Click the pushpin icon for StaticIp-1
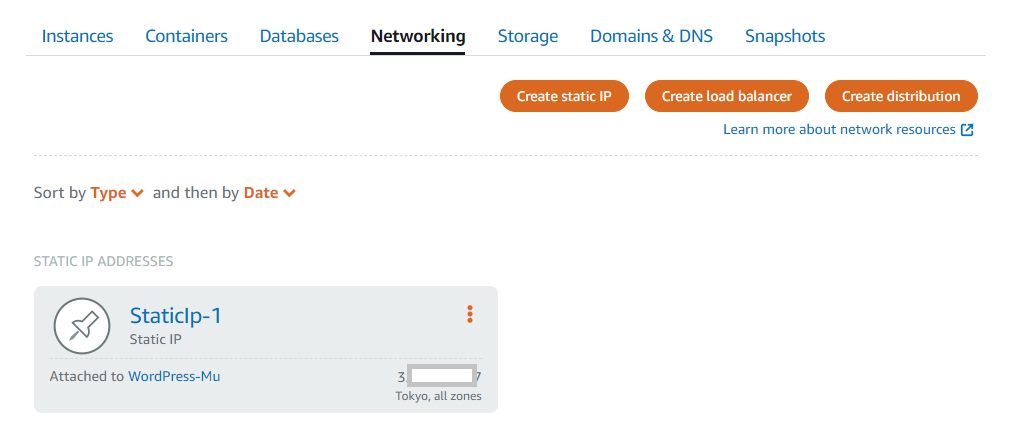 tap(82, 326)
